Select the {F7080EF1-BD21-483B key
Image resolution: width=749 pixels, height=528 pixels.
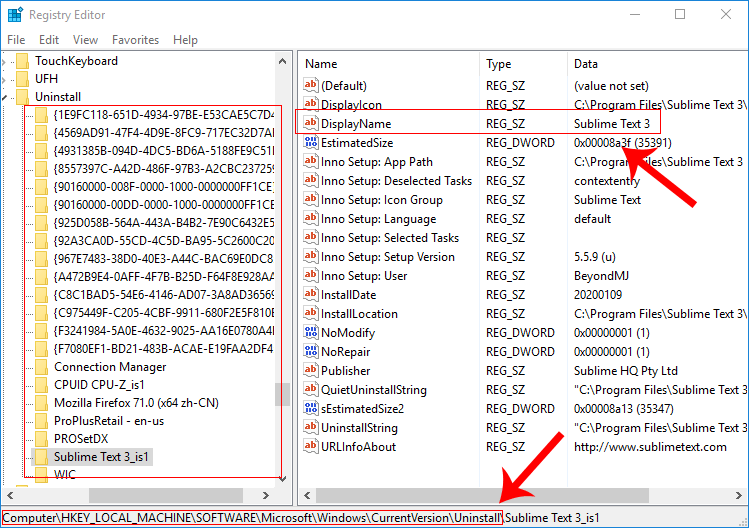[x=163, y=349]
